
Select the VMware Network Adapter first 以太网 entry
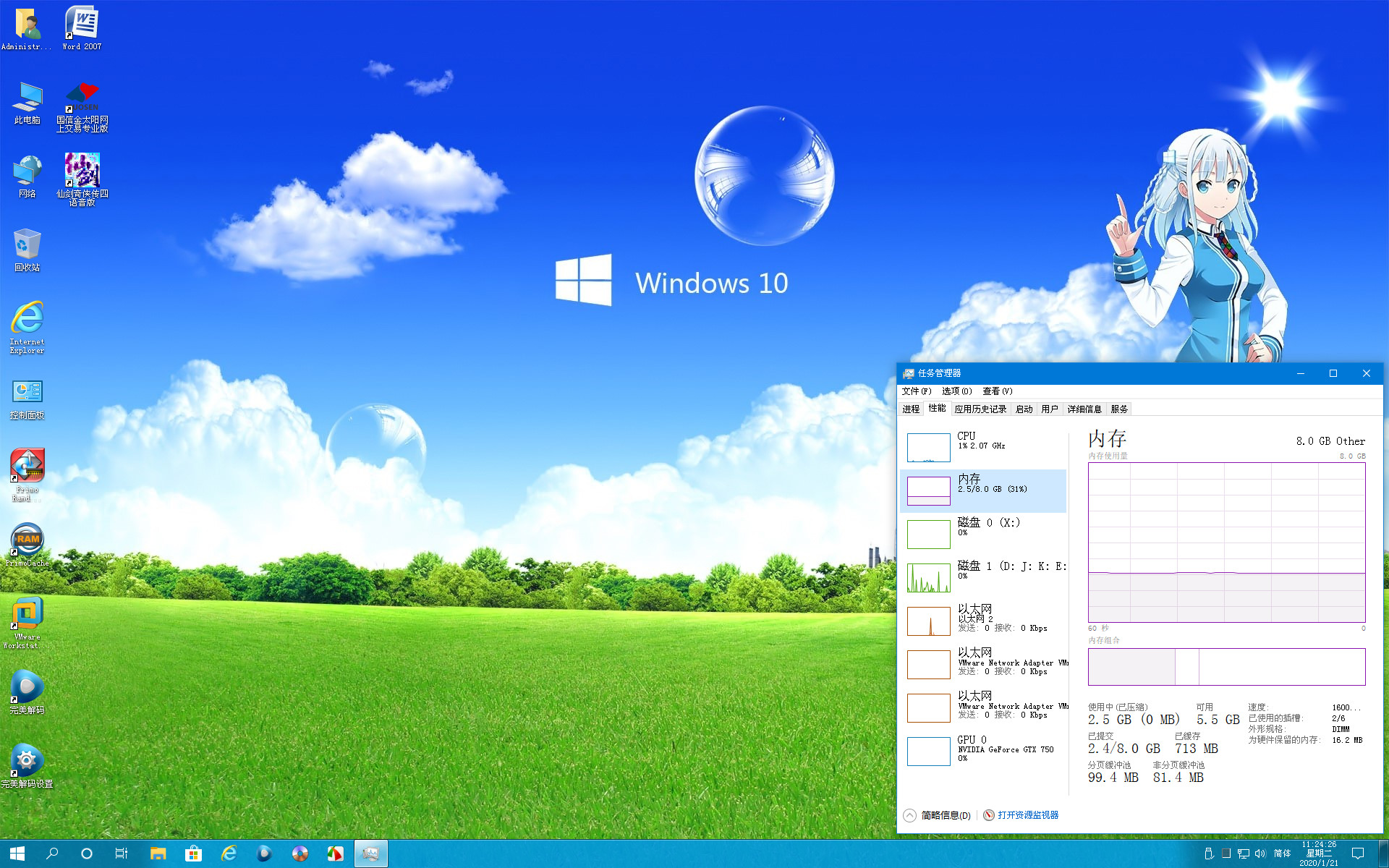point(983,665)
